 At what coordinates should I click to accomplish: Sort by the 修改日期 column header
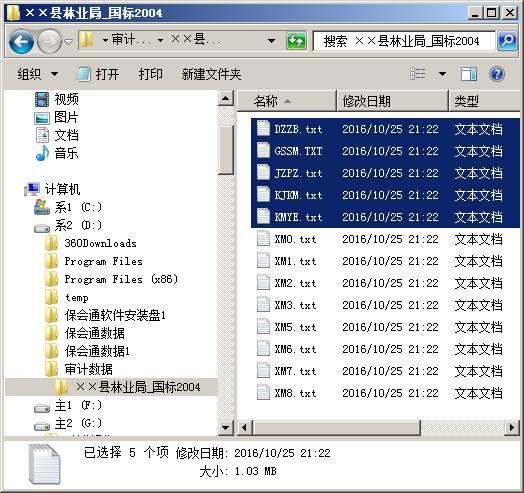[x=392, y=101]
